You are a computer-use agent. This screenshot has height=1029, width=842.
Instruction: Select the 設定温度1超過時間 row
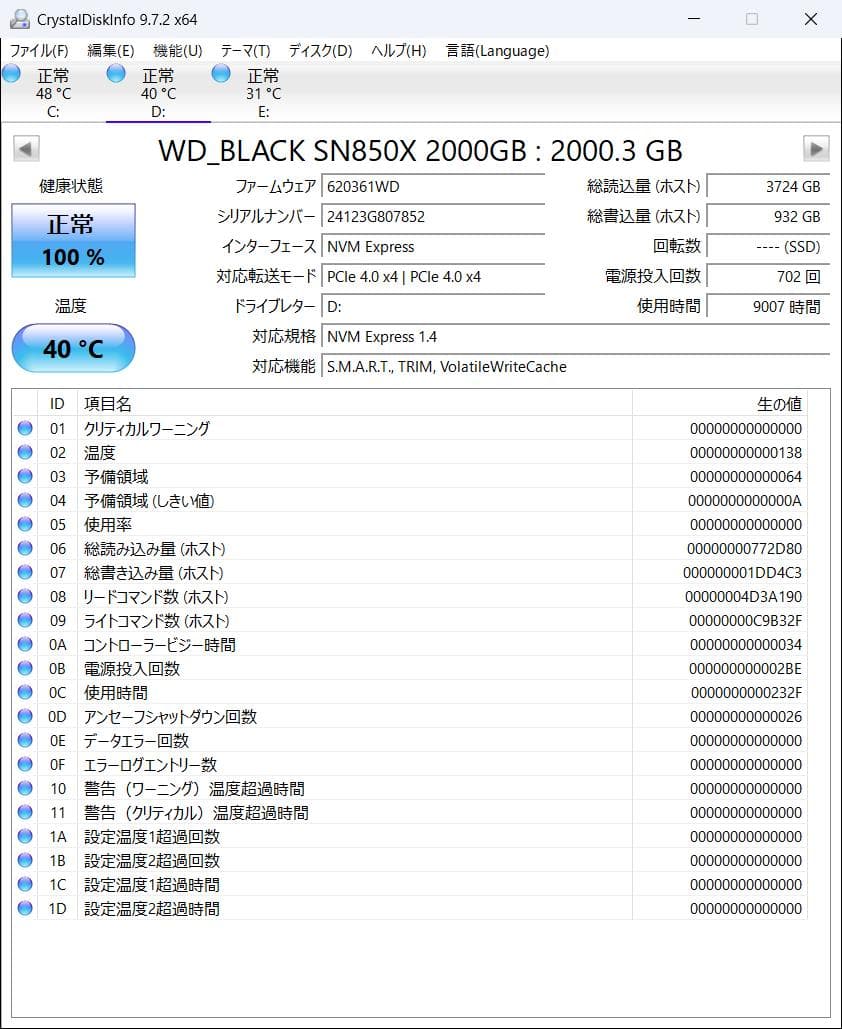coord(410,885)
